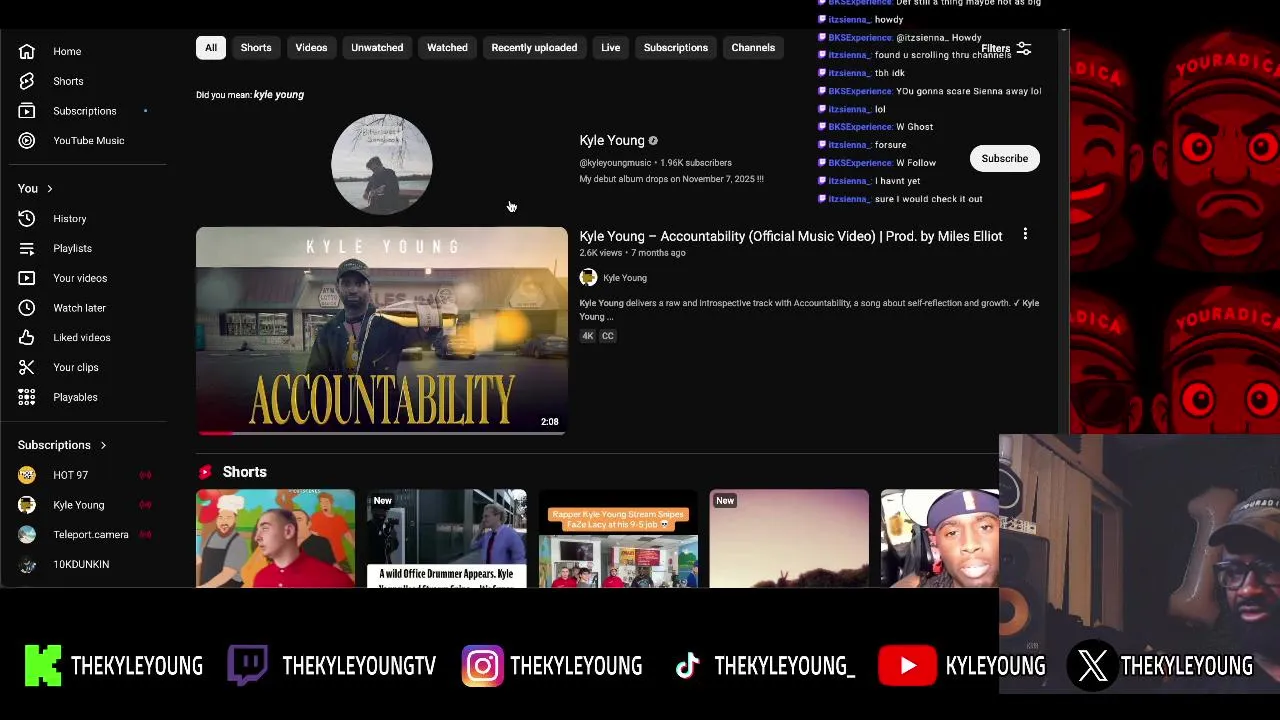
Task: Click the 2:08 duration label
Action: [550, 422]
